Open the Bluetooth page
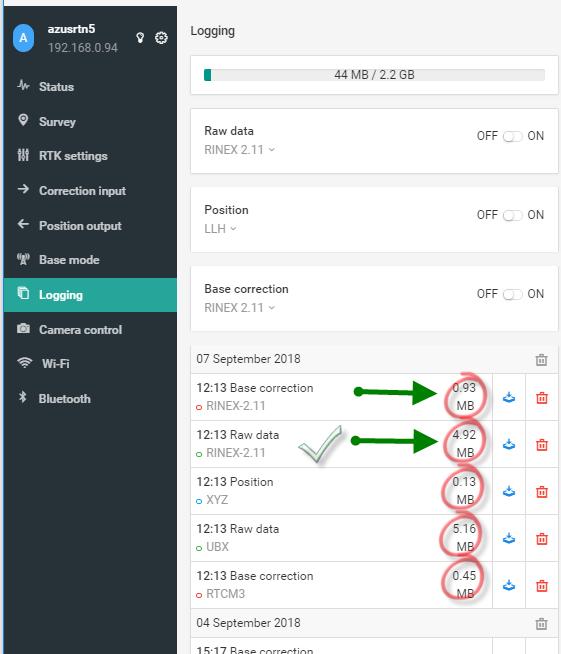561x654 pixels. (90, 398)
